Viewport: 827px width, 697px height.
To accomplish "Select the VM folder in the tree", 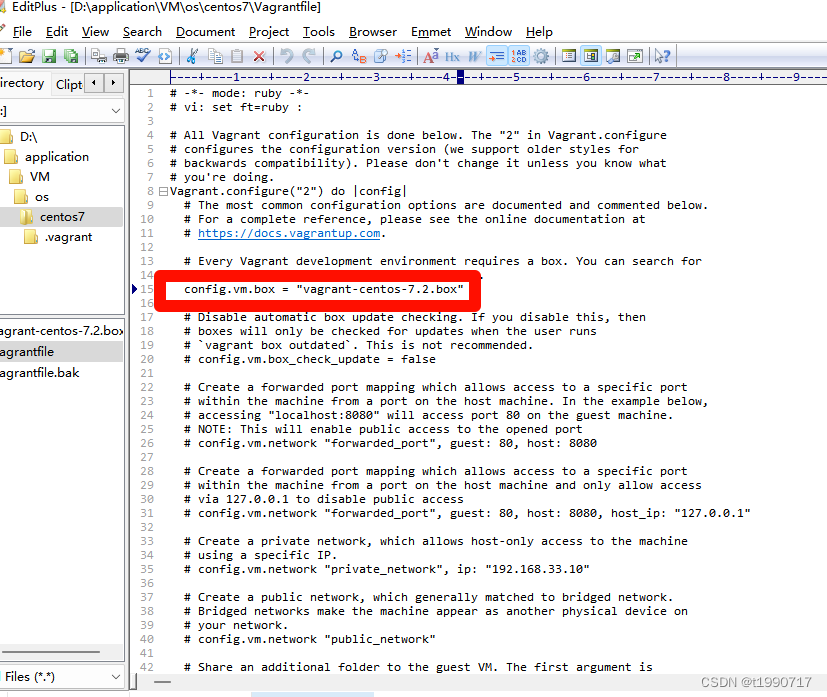I will pyautogui.click(x=40, y=177).
